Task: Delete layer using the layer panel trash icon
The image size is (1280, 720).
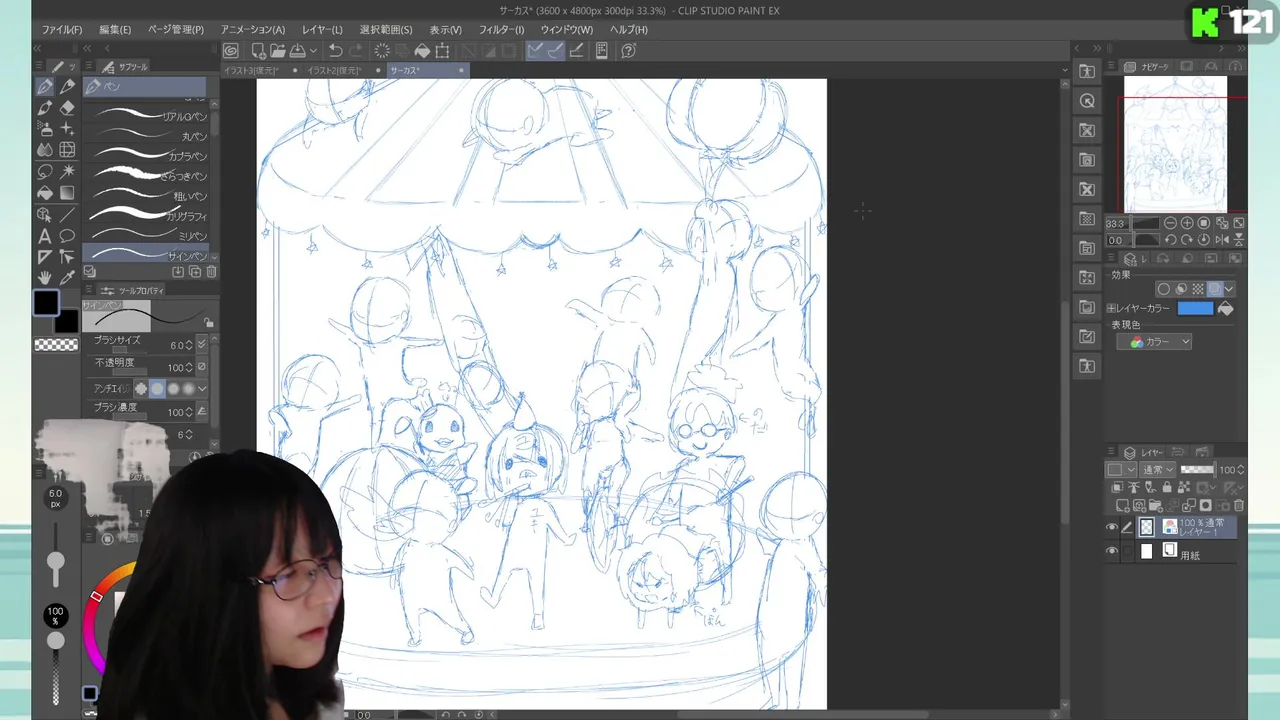Action: pos(1239,506)
